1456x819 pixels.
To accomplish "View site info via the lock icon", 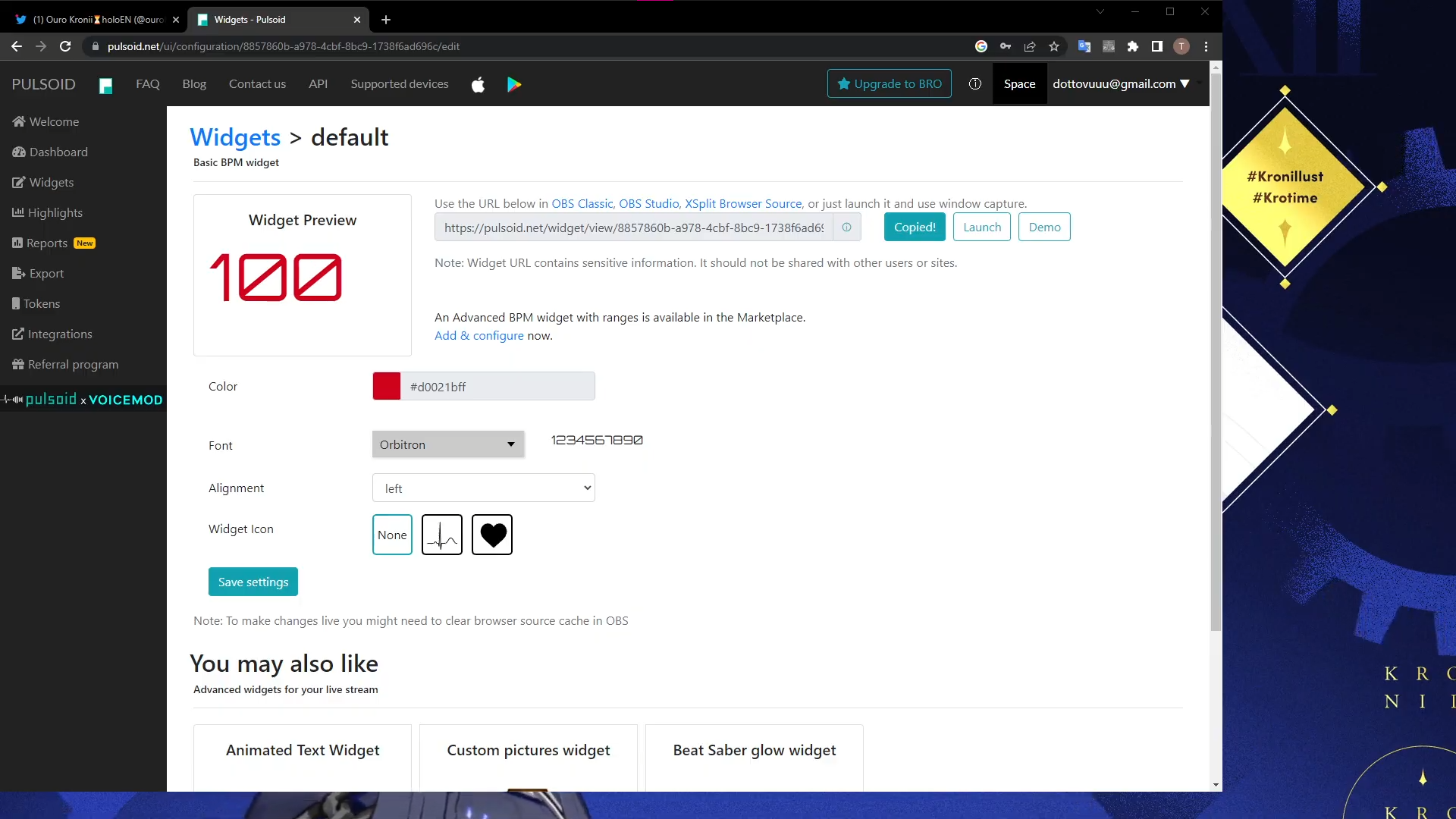I will click(x=95, y=46).
